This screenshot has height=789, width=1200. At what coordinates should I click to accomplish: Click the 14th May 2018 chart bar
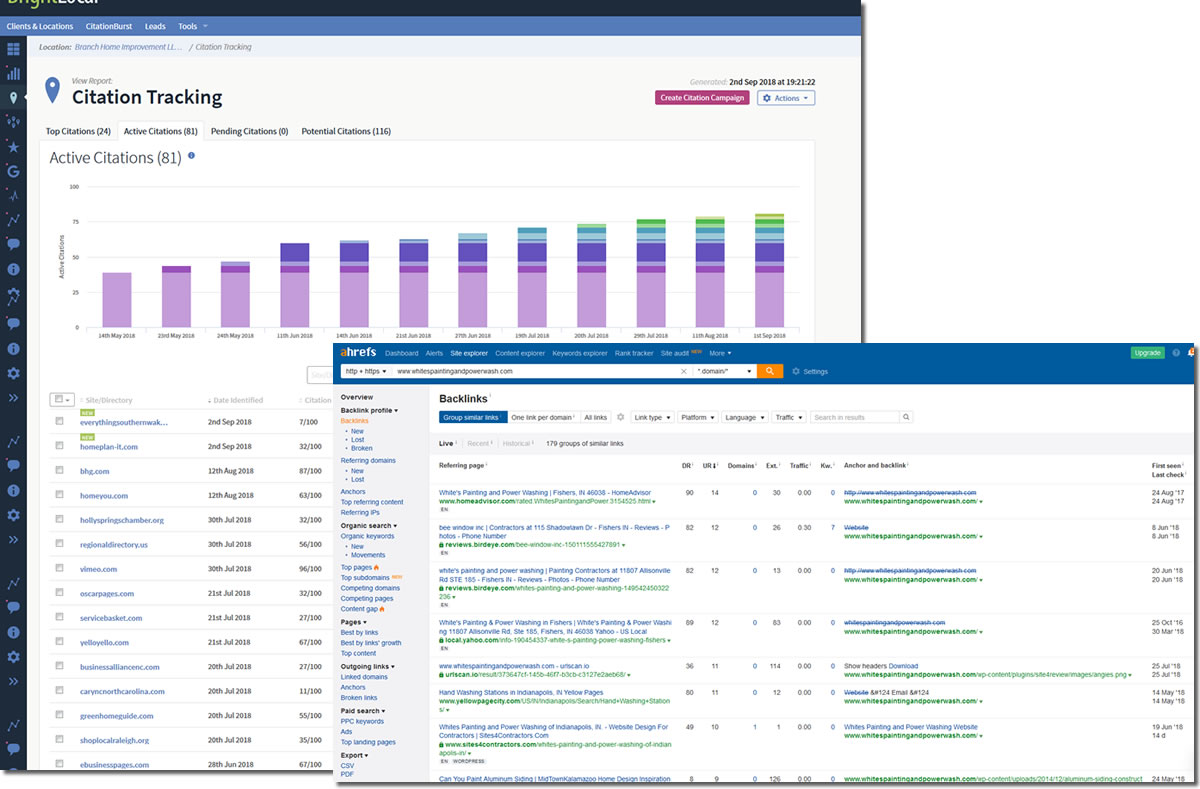pos(116,299)
